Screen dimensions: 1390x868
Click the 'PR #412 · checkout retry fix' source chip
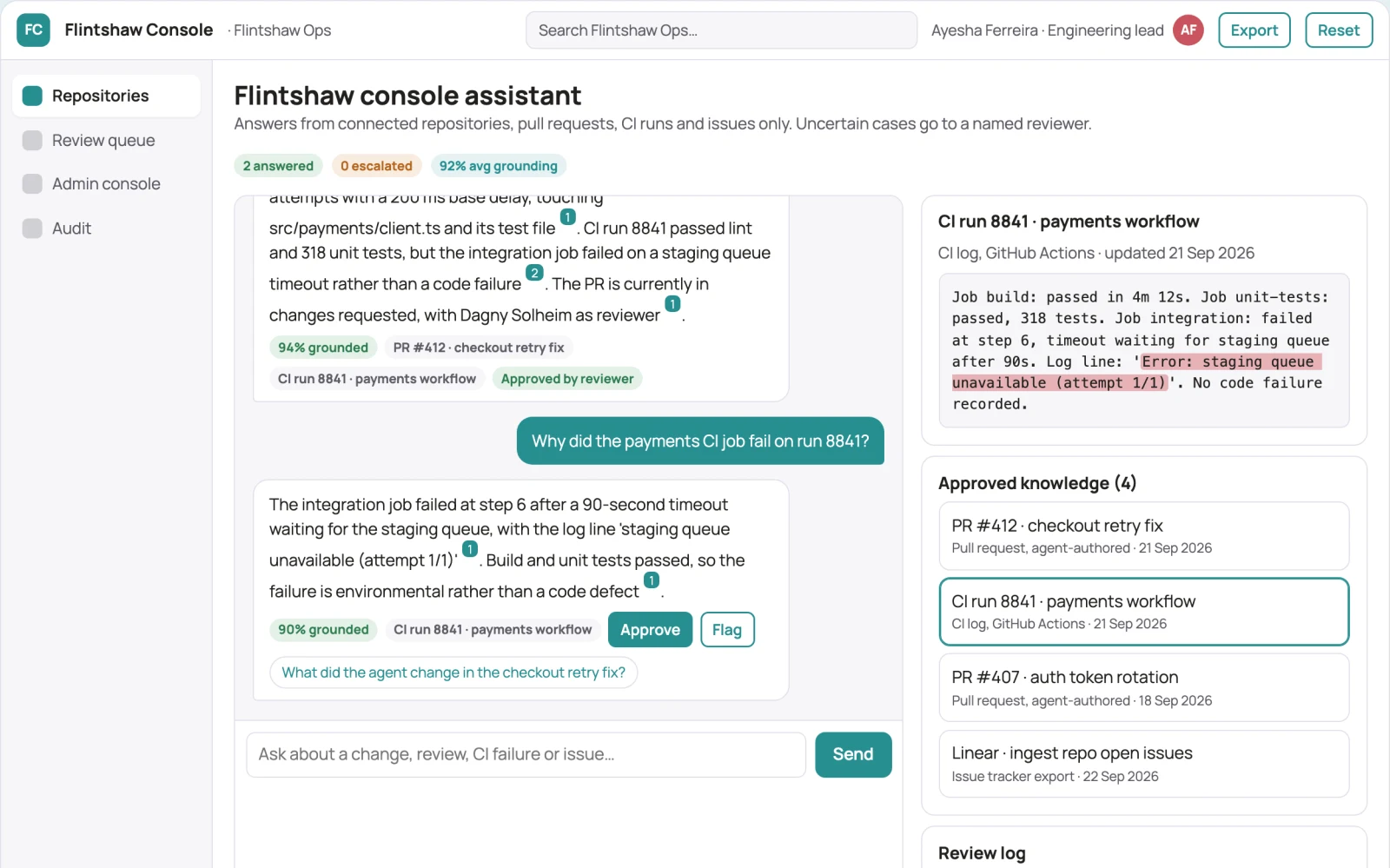[x=479, y=348]
